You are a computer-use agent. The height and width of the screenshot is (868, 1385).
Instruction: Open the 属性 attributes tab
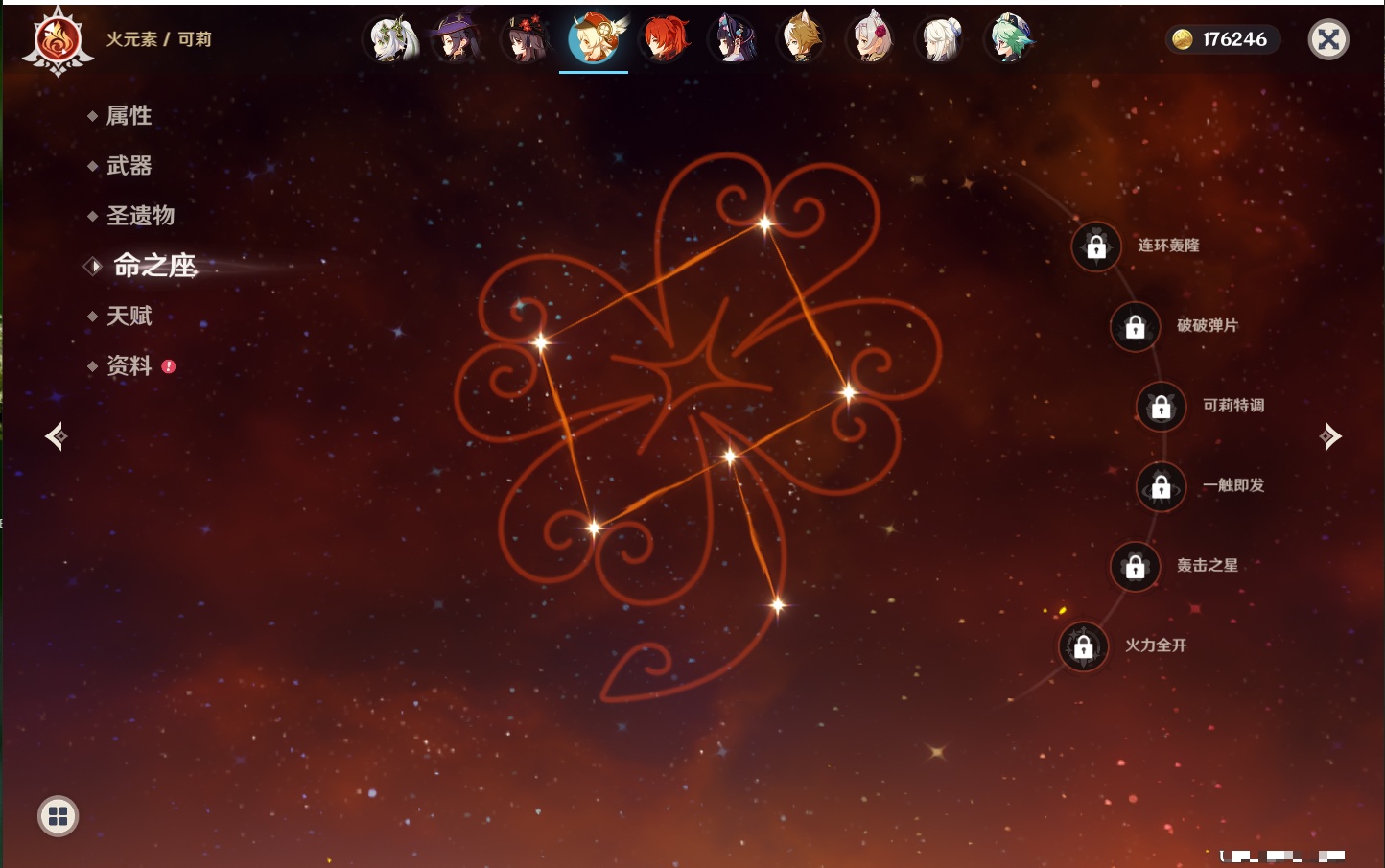tap(129, 116)
